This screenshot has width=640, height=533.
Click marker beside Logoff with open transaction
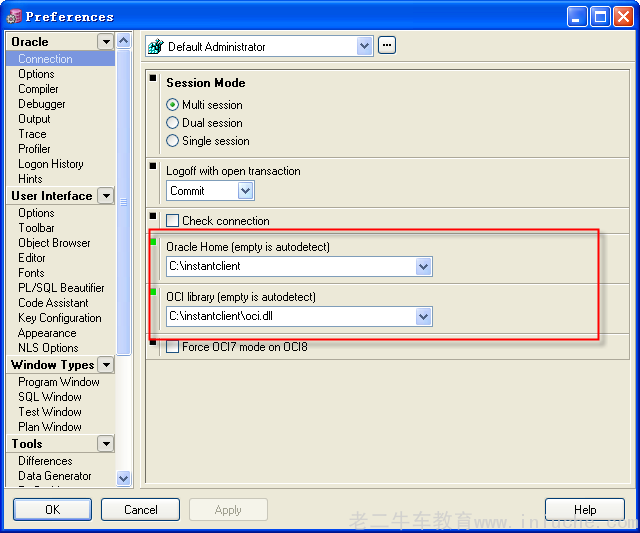[x=153, y=166]
